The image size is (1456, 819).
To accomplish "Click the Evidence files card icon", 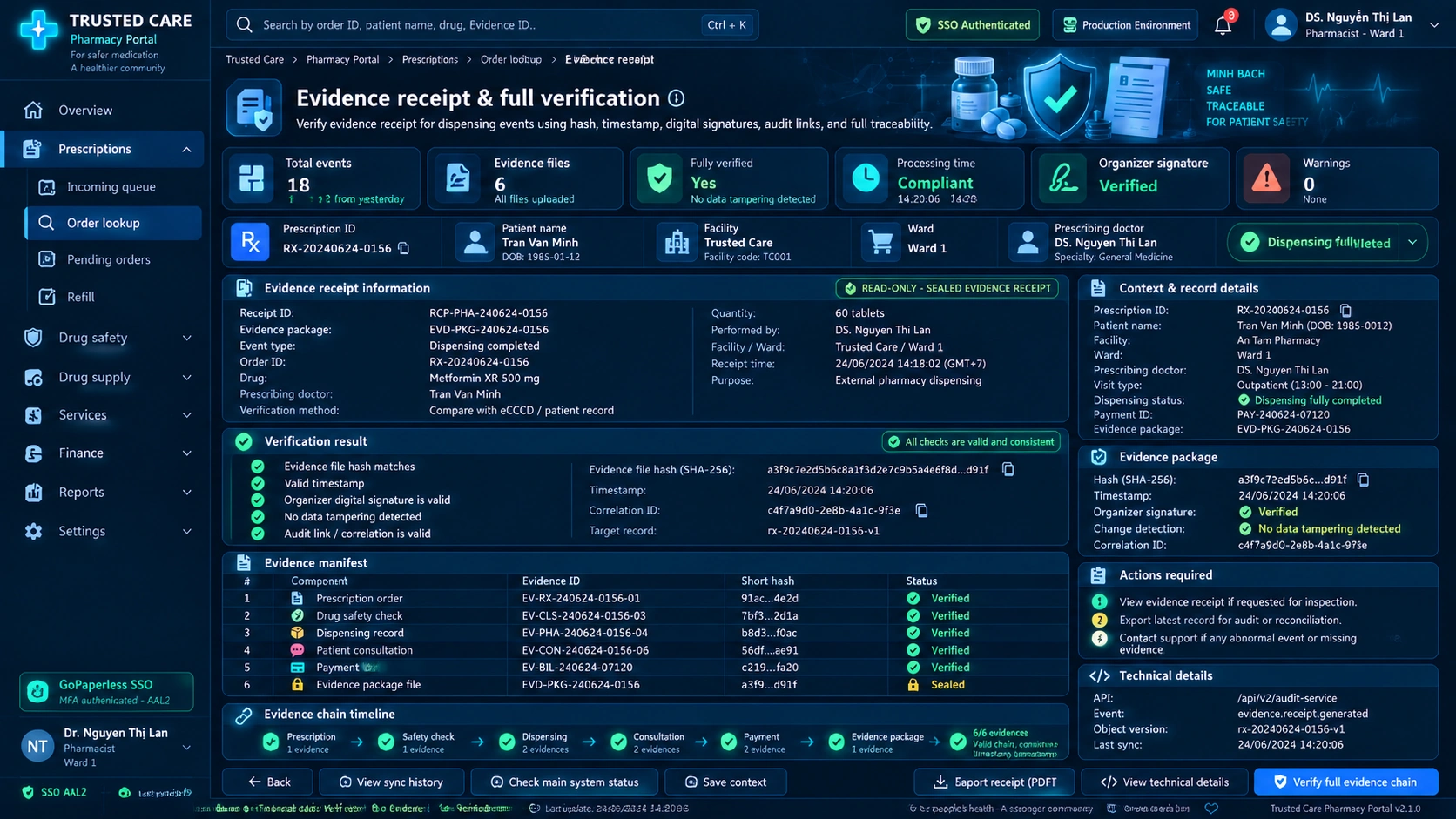I will coord(458,178).
